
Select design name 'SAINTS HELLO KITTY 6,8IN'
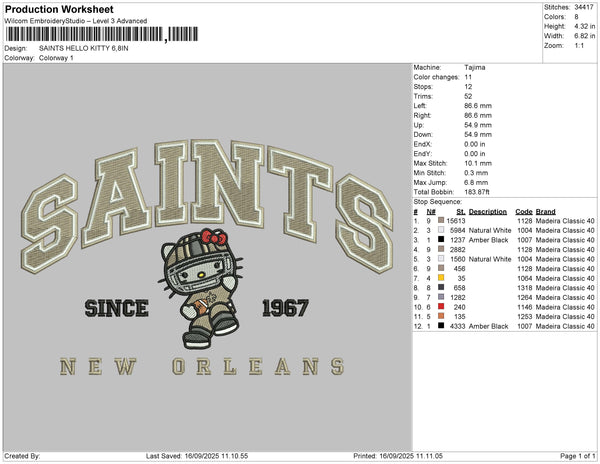point(83,48)
